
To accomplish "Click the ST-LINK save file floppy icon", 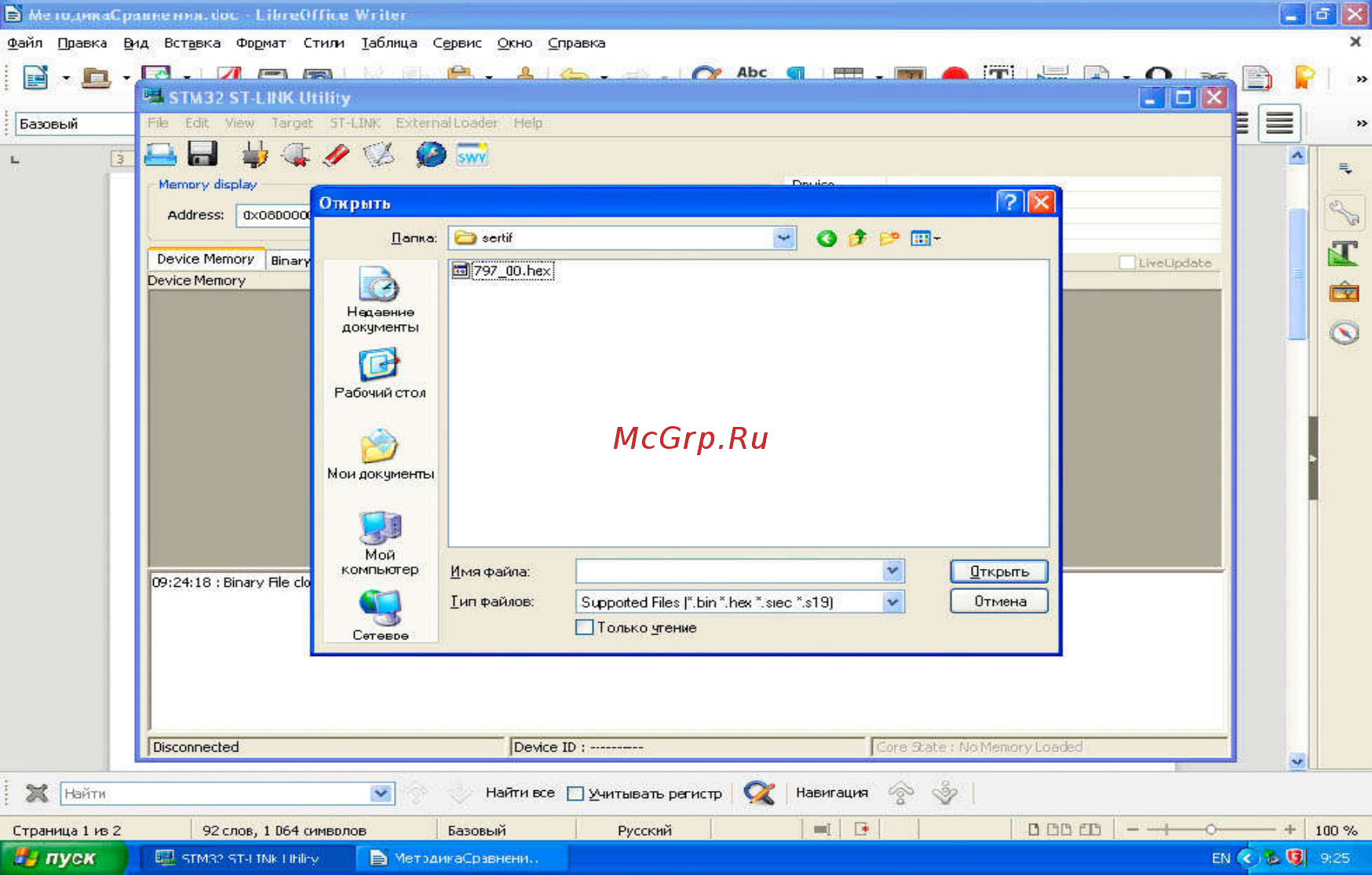I will tap(203, 154).
